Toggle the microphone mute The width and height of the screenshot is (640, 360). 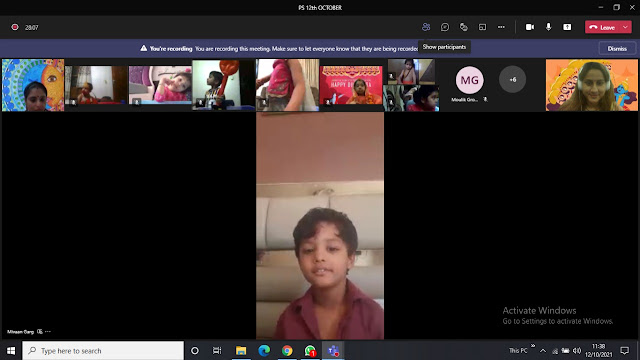pyautogui.click(x=549, y=27)
